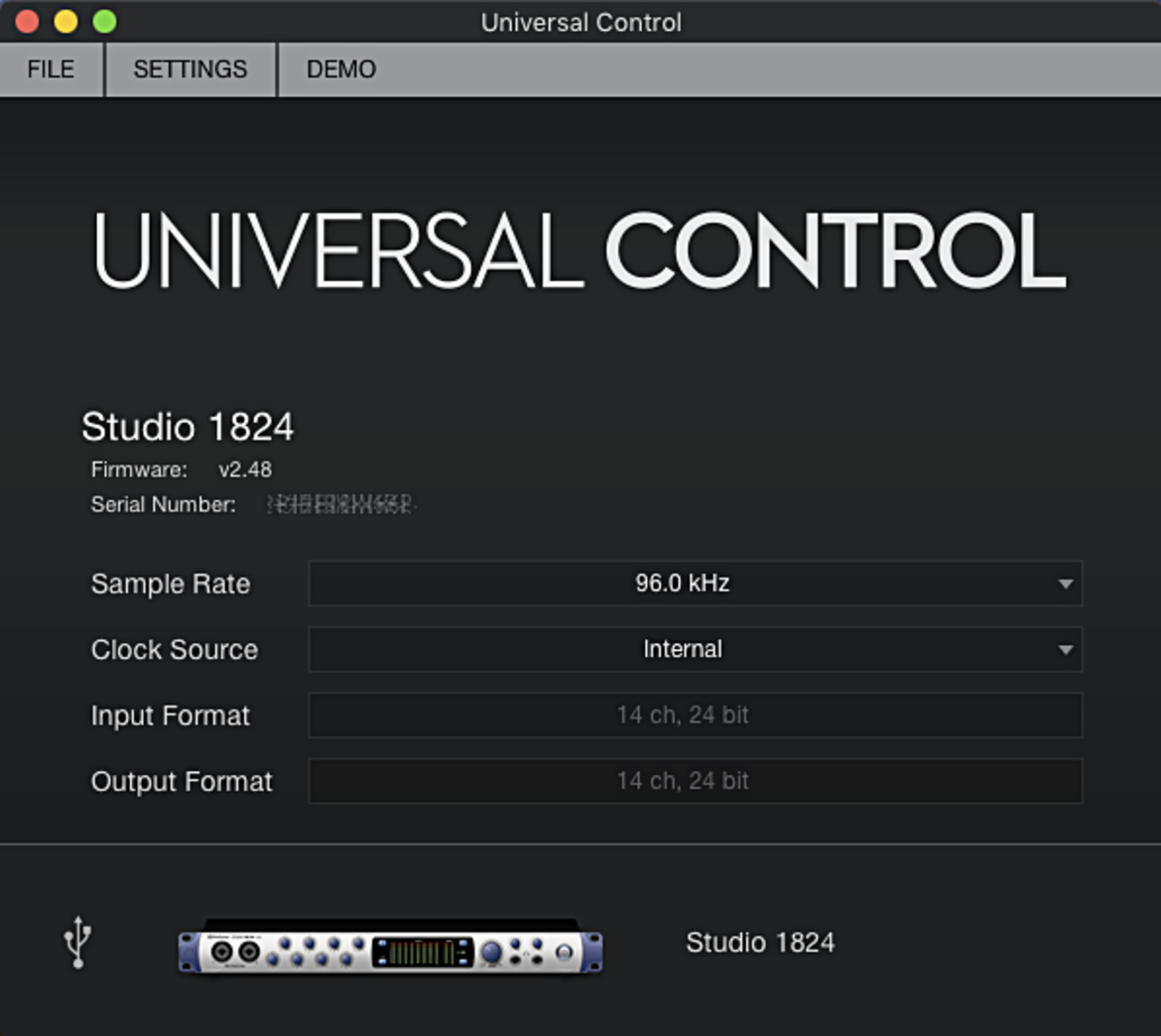Click the Input Format 14 ch field

(x=696, y=715)
